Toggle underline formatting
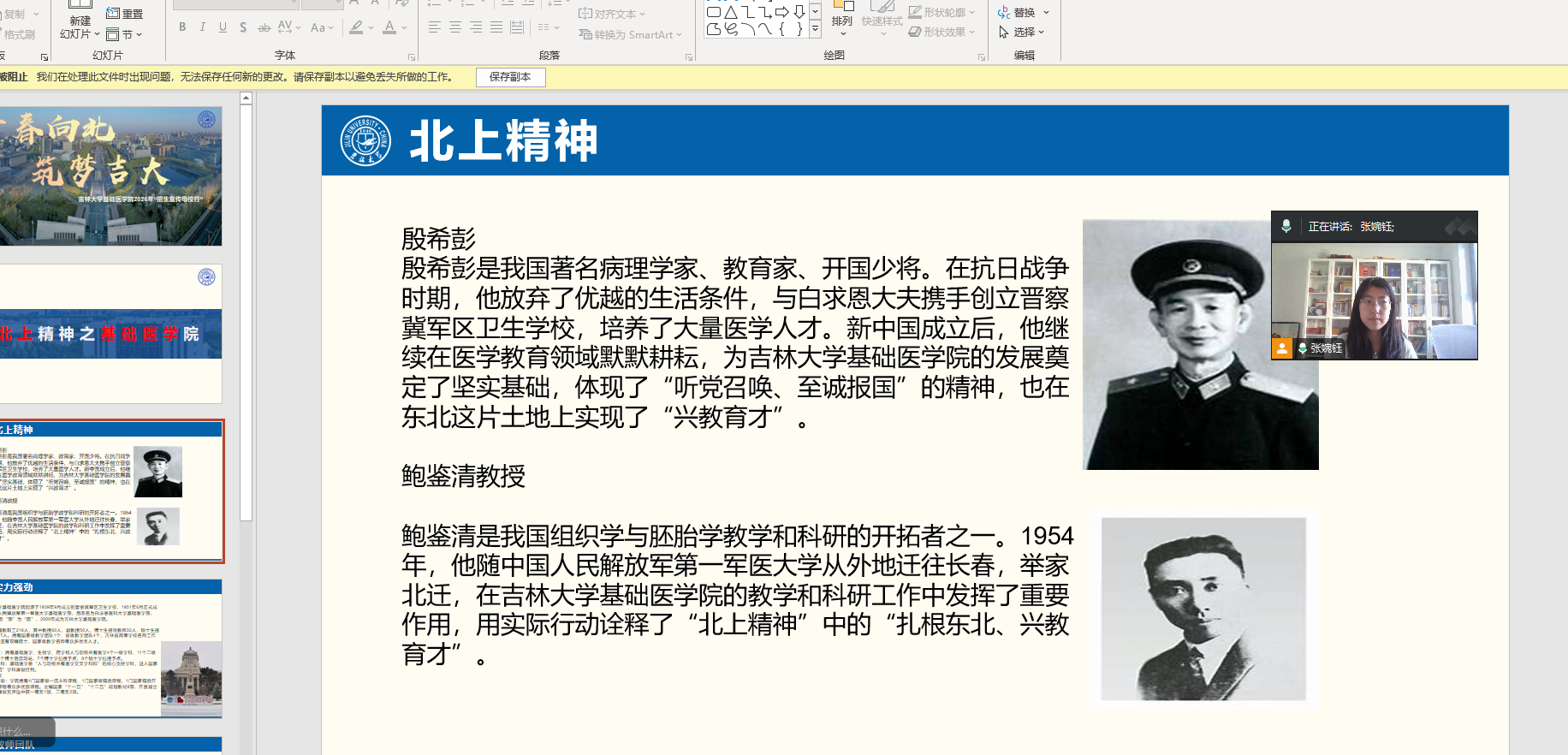The width and height of the screenshot is (1568, 755). pyautogui.click(x=223, y=27)
